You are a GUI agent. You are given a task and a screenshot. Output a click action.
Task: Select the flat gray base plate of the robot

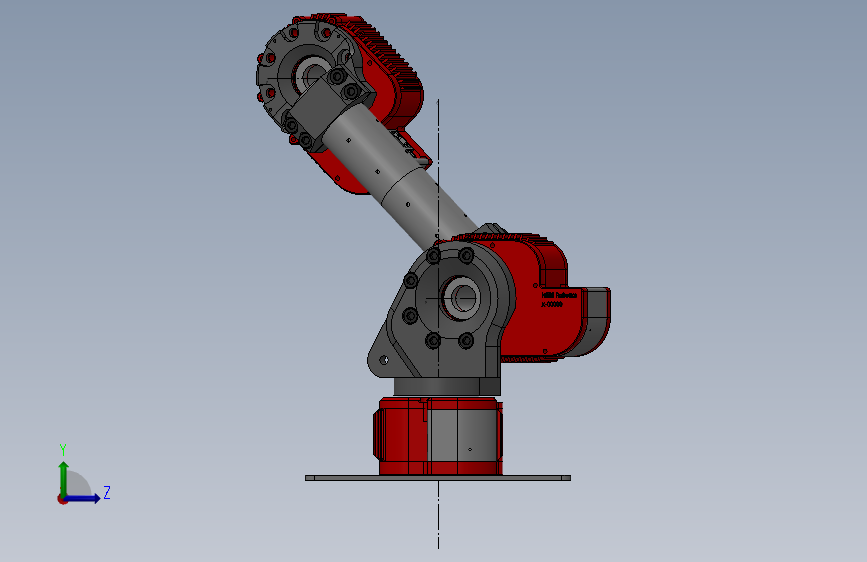click(x=438, y=478)
